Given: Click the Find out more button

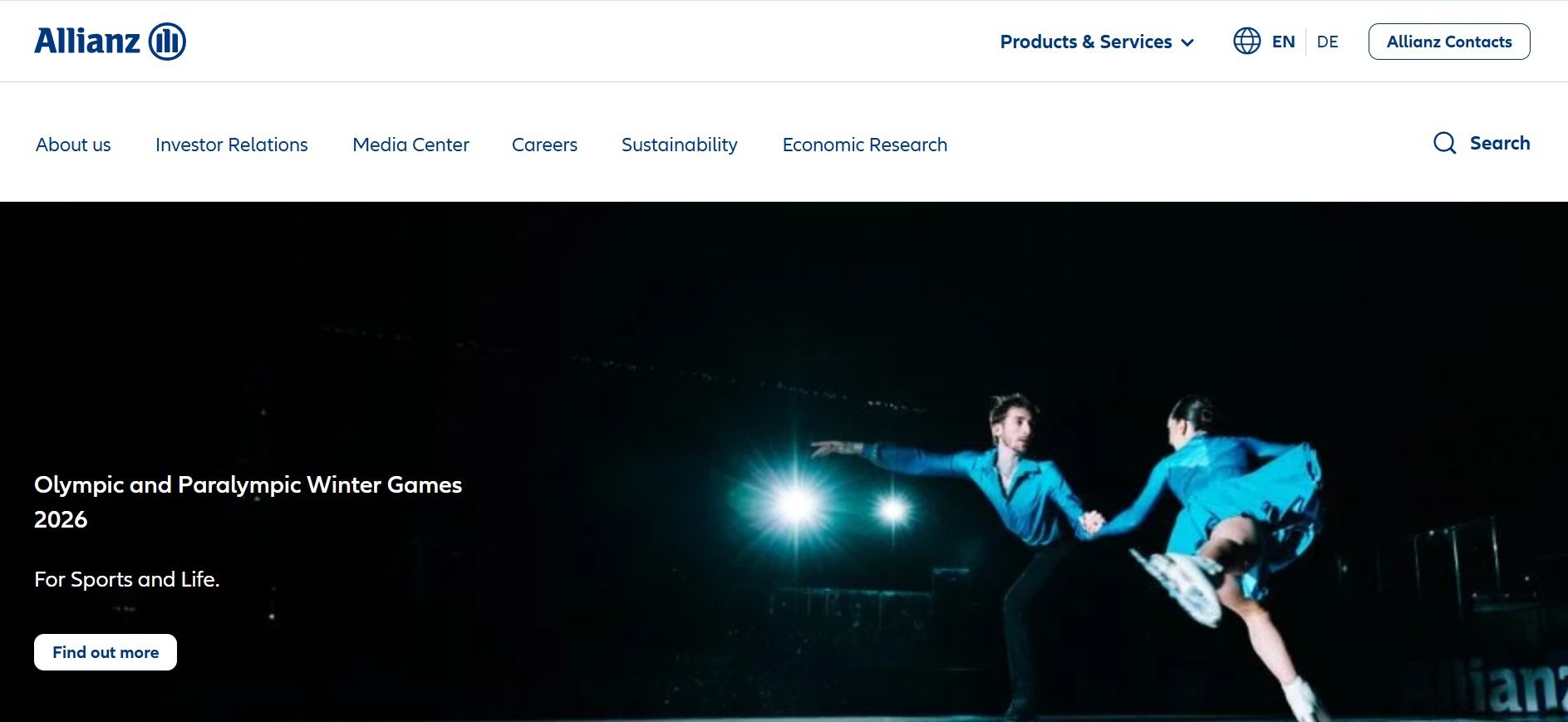Looking at the screenshot, I should coord(106,652).
